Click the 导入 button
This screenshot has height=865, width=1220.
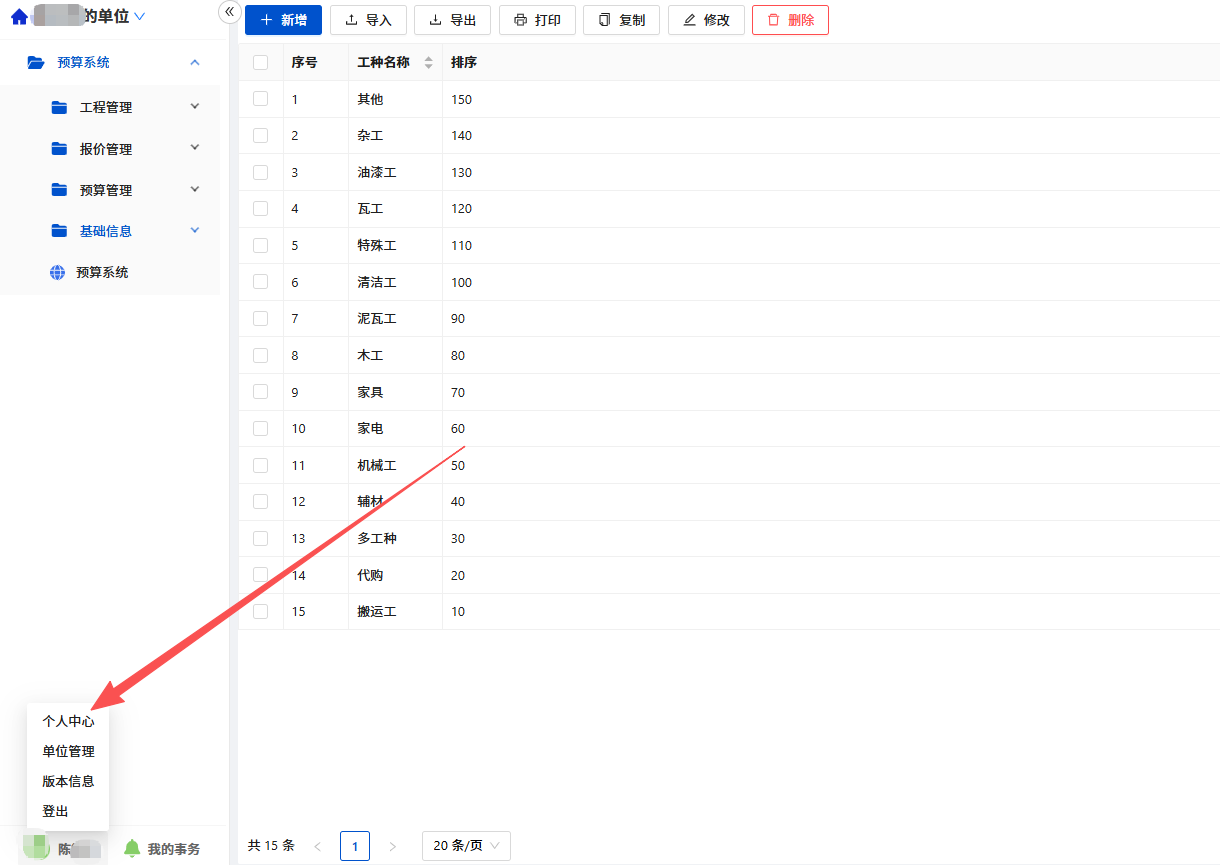pyautogui.click(x=368, y=20)
